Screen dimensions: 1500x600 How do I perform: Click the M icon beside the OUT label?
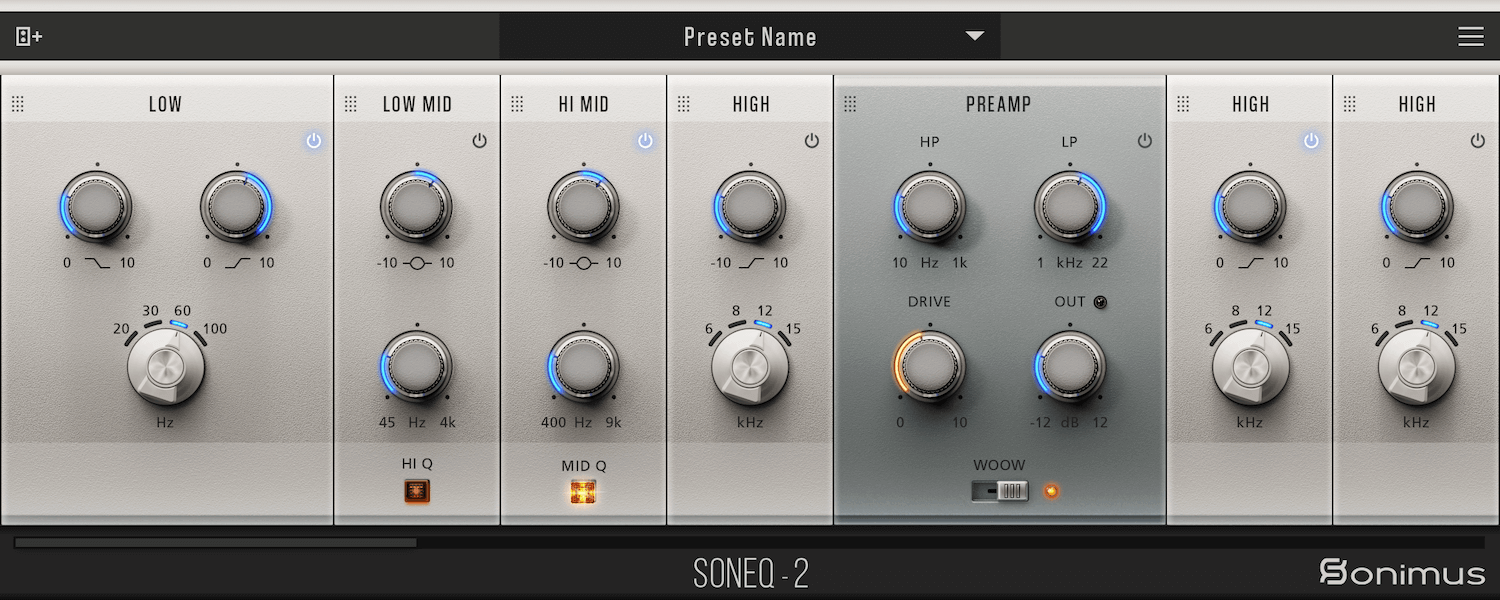point(1098,301)
